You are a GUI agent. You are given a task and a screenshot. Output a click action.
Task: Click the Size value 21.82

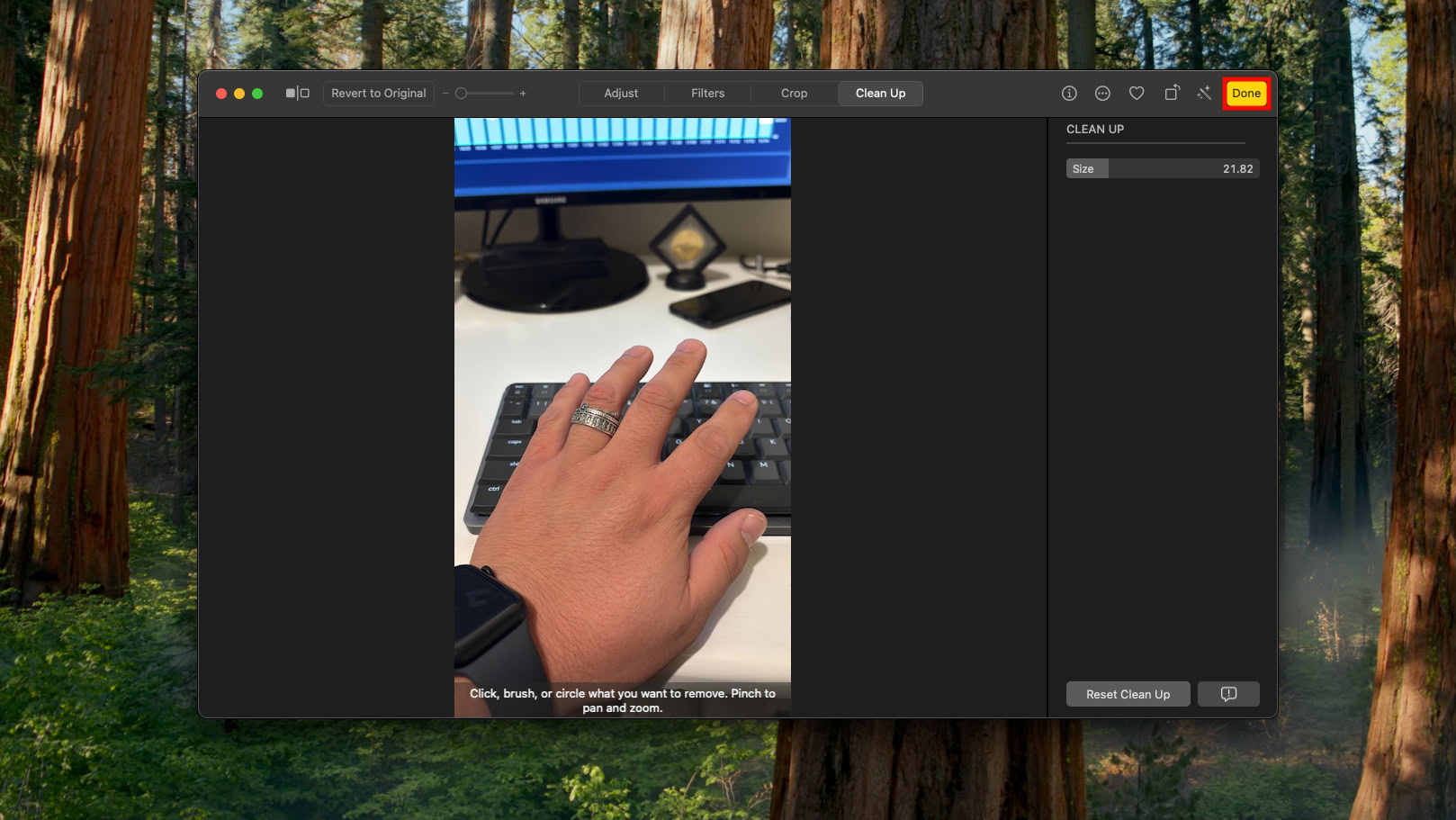(x=1237, y=169)
